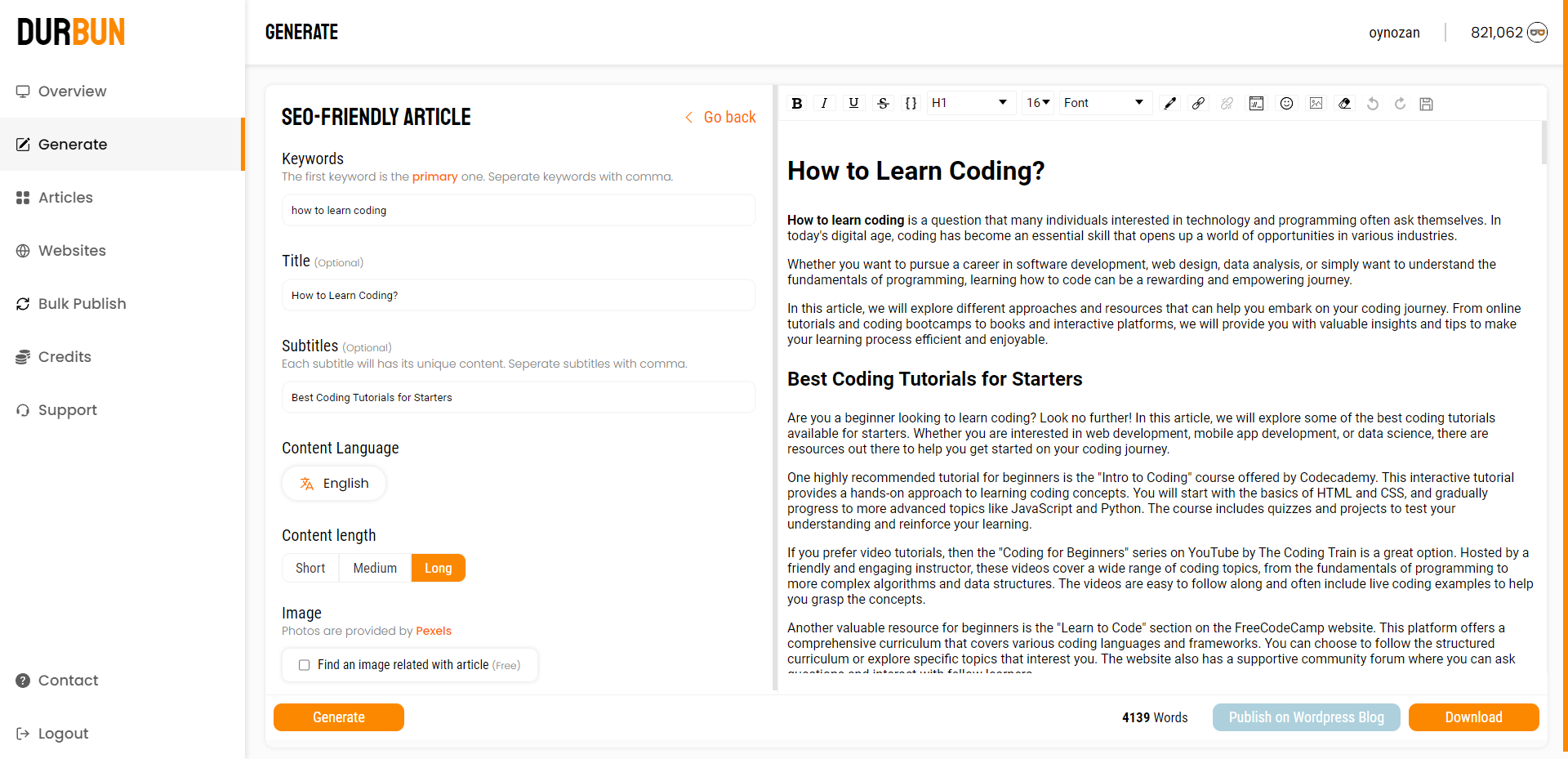Image resolution: width=1568 pixels, height=759 pixels.
Task: Clear formatting with the eraser icon
Action: (x=1344, y=103)
